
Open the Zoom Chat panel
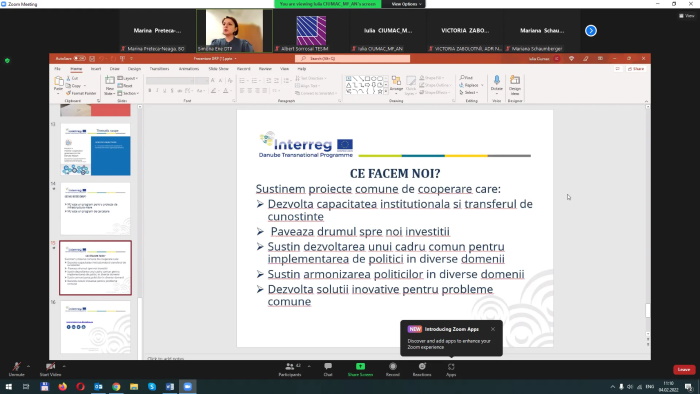point(328,369)
